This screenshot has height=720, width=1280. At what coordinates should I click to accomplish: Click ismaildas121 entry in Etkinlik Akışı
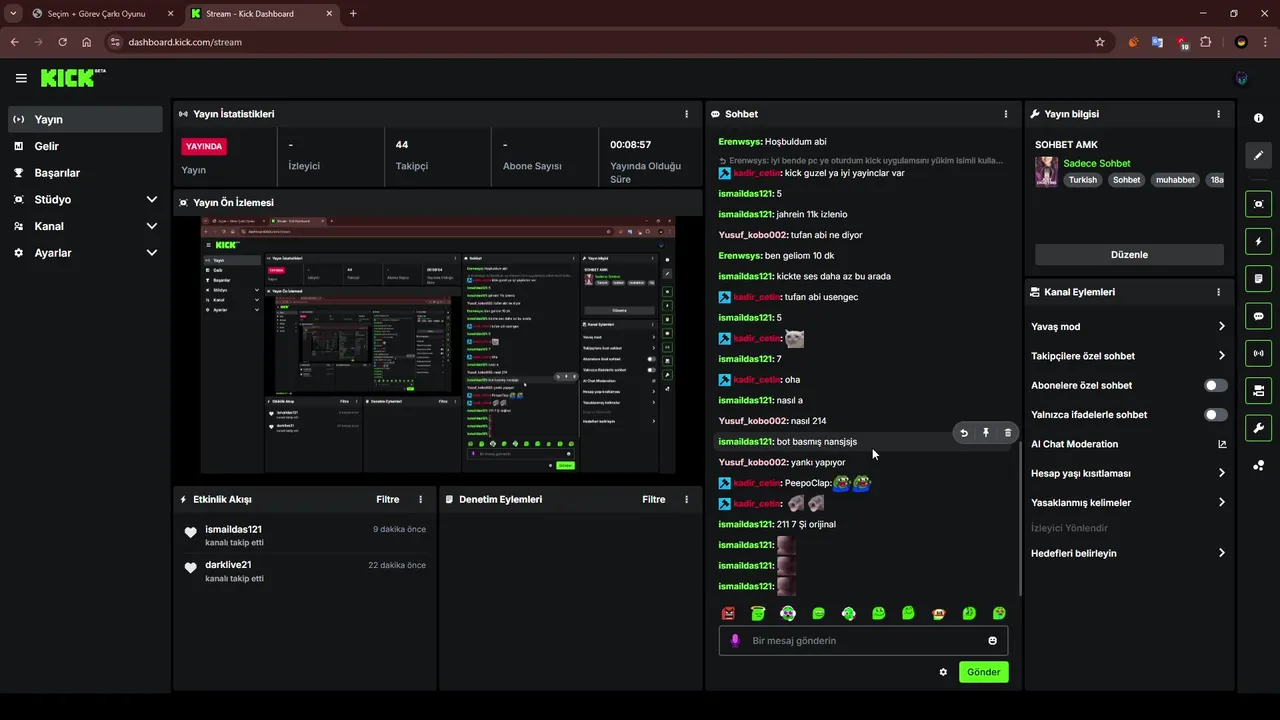coord(305,535)
